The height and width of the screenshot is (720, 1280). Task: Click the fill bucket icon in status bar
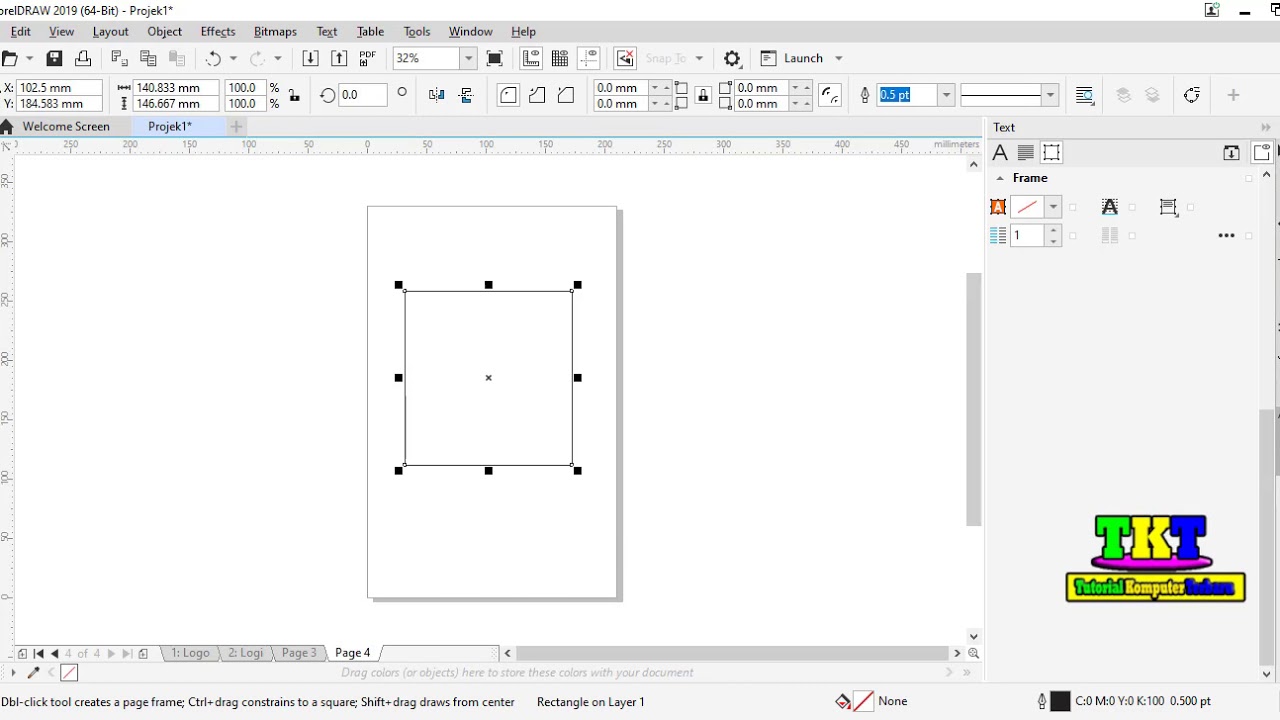click(843, 702)
